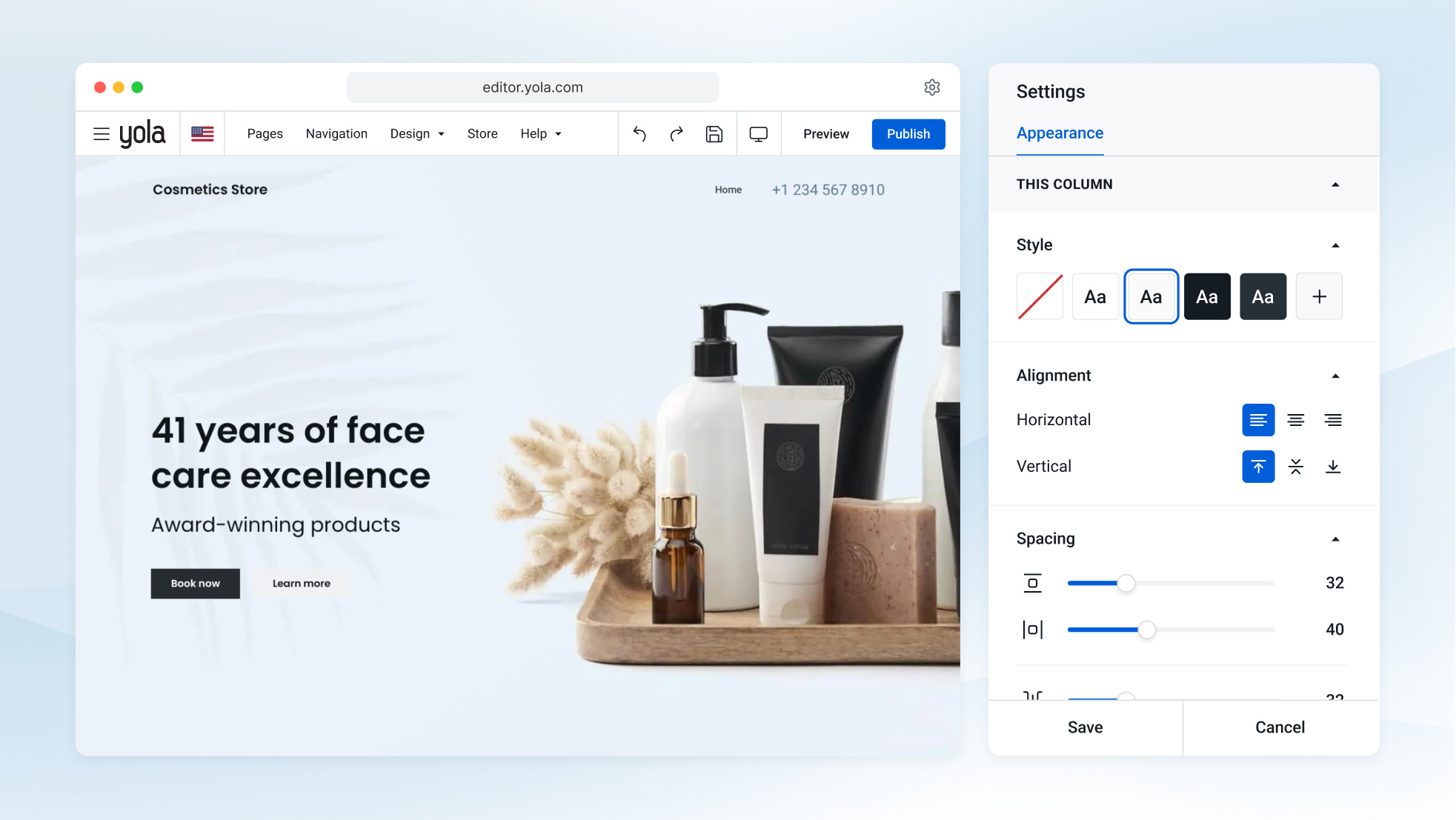Add a new style with the plus button

(x=1319, y=296)
